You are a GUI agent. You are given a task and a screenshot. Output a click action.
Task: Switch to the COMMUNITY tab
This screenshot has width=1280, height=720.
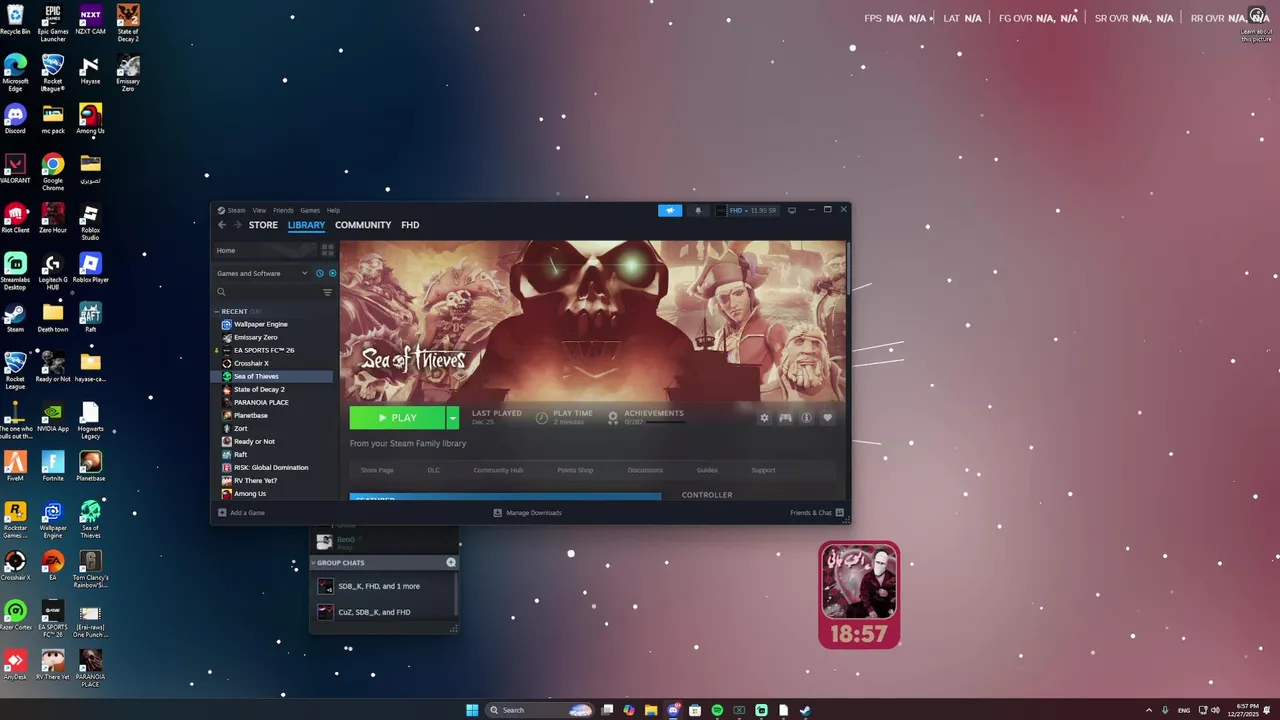[x=363, y=225]
